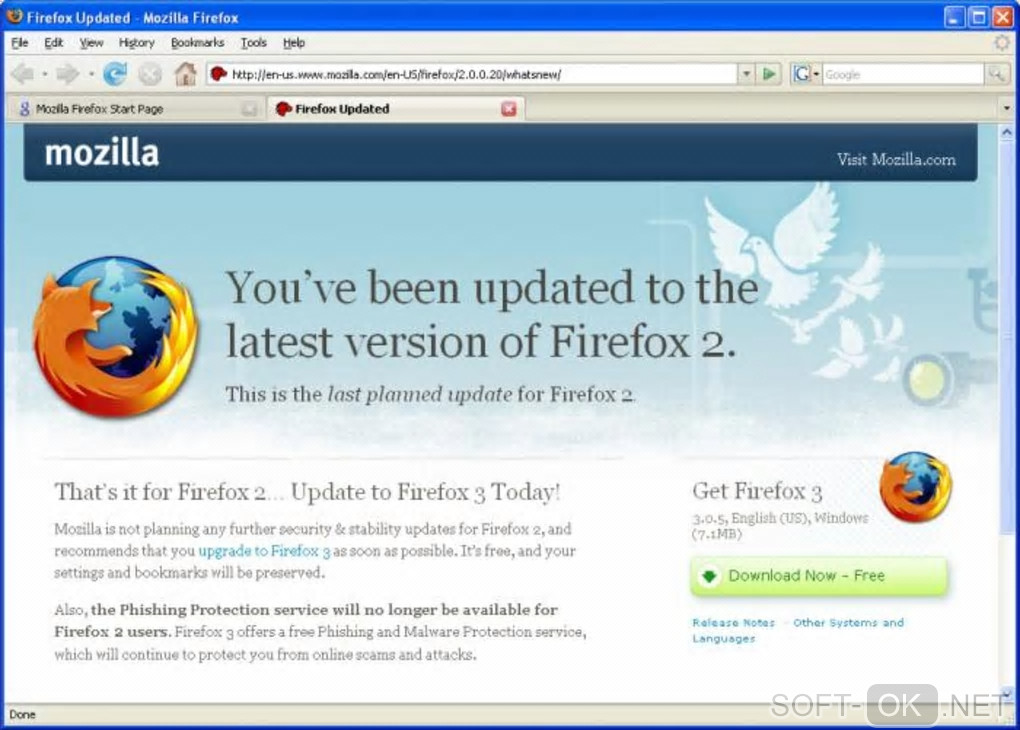Click the Forward navigation arrow

(67, 74)
